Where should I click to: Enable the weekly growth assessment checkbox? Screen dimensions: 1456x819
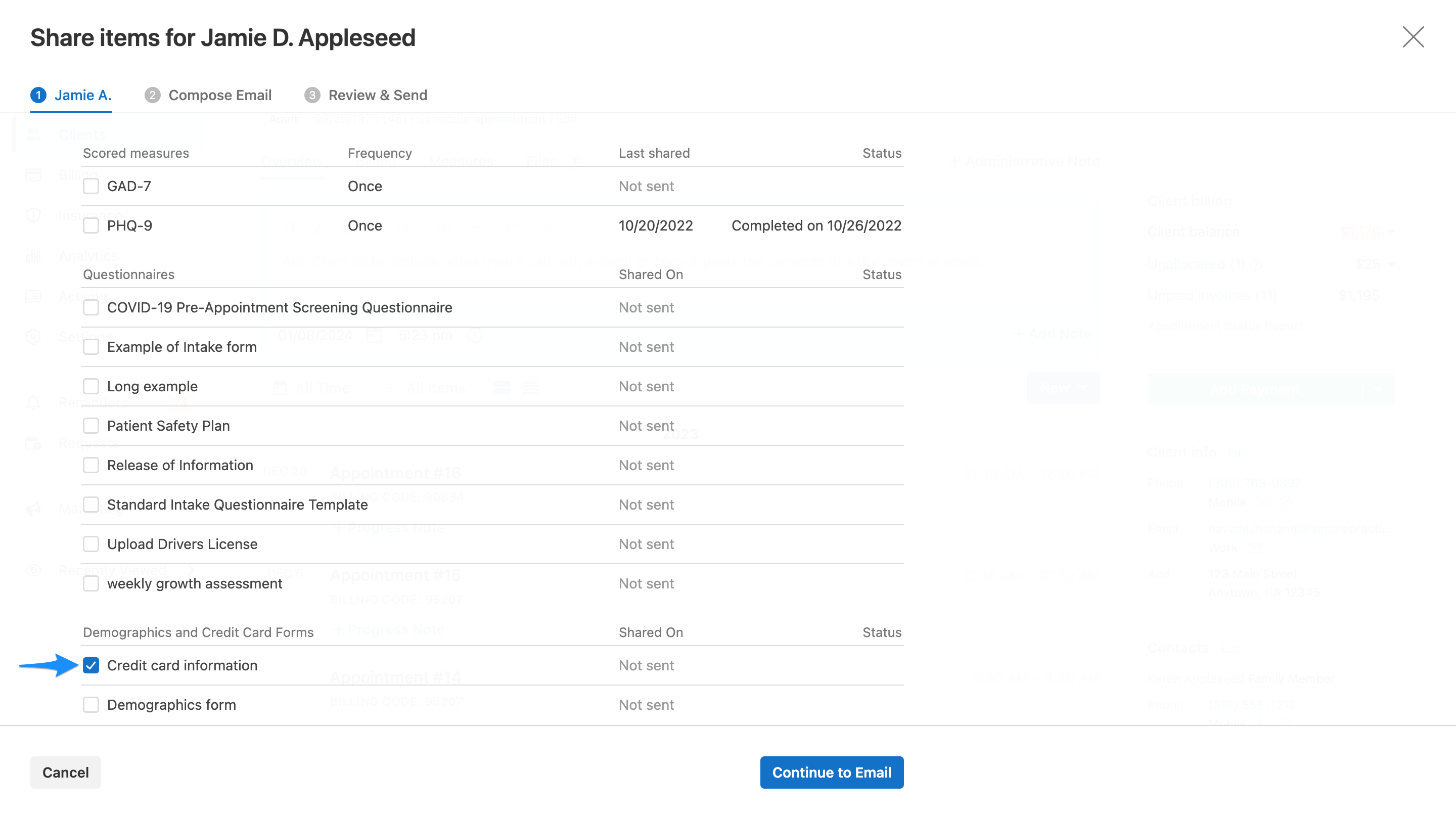[91, 583]
